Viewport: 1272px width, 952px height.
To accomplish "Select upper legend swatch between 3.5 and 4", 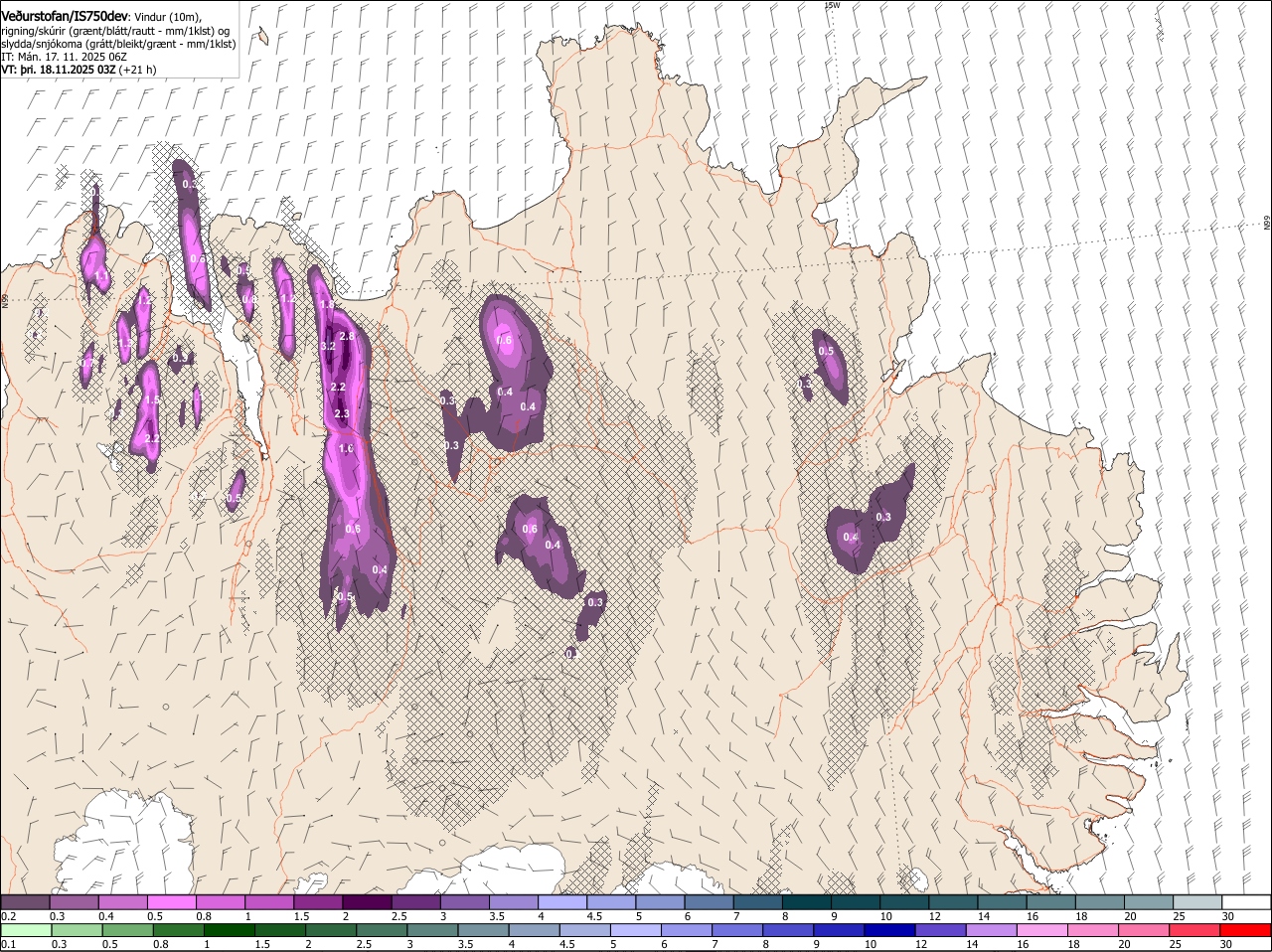I will 513,901.
